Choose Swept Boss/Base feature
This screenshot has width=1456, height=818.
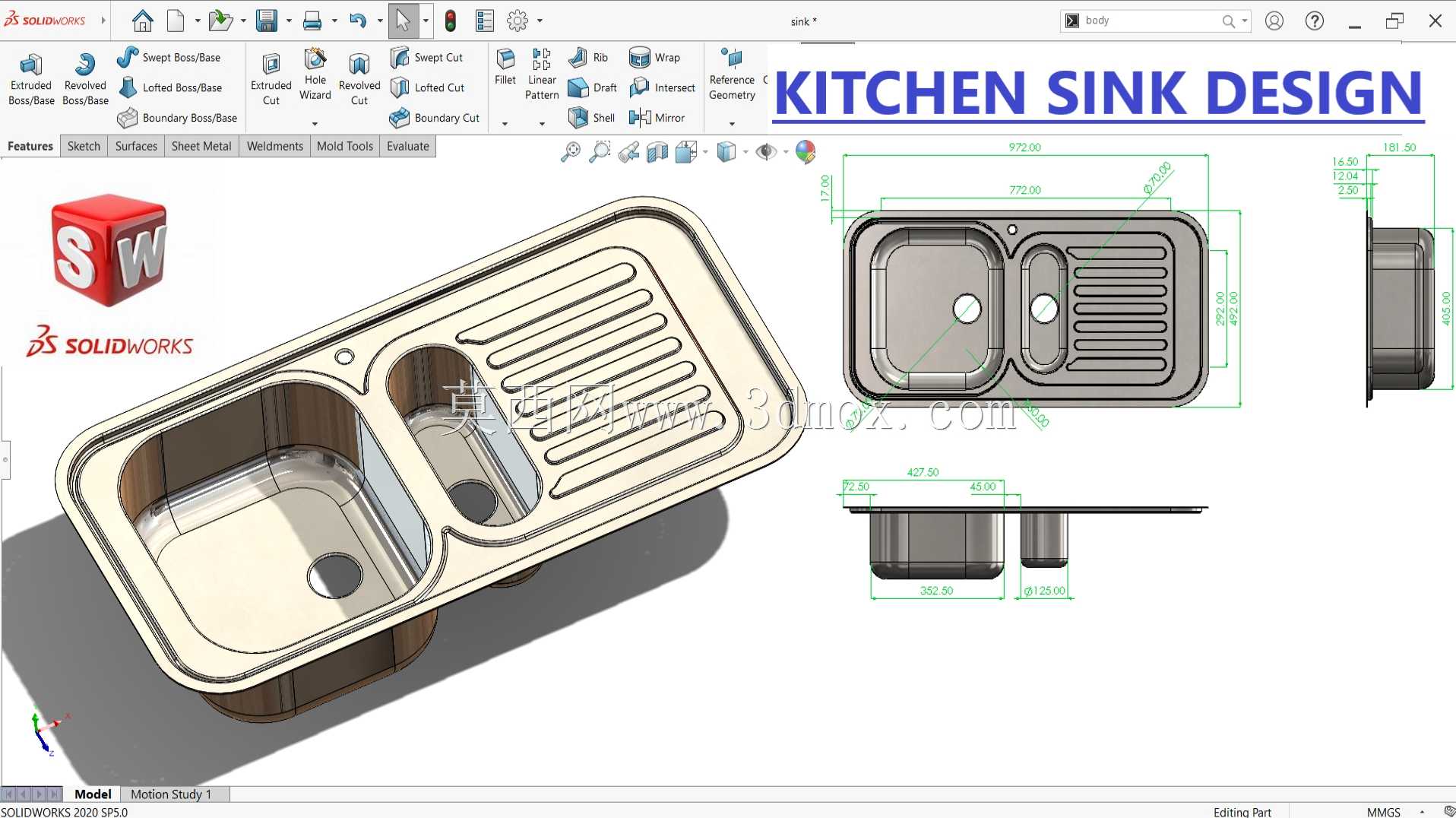169,58
